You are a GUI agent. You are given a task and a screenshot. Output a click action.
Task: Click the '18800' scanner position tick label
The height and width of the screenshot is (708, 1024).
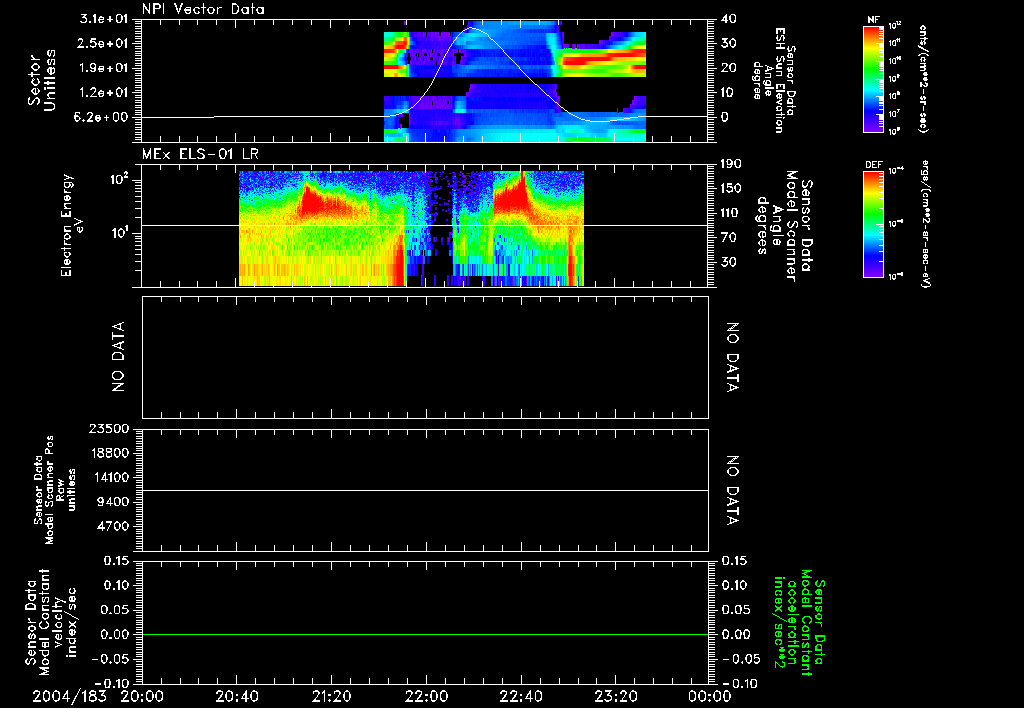[x=108, y=453]
